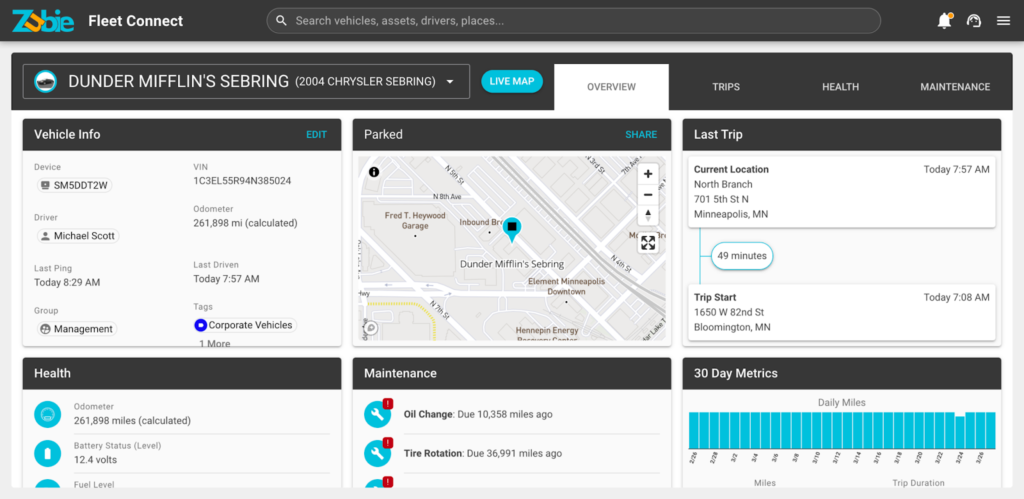Click the Daily Miles chart title
This screenshot has height=499, width=1024.
842,403
